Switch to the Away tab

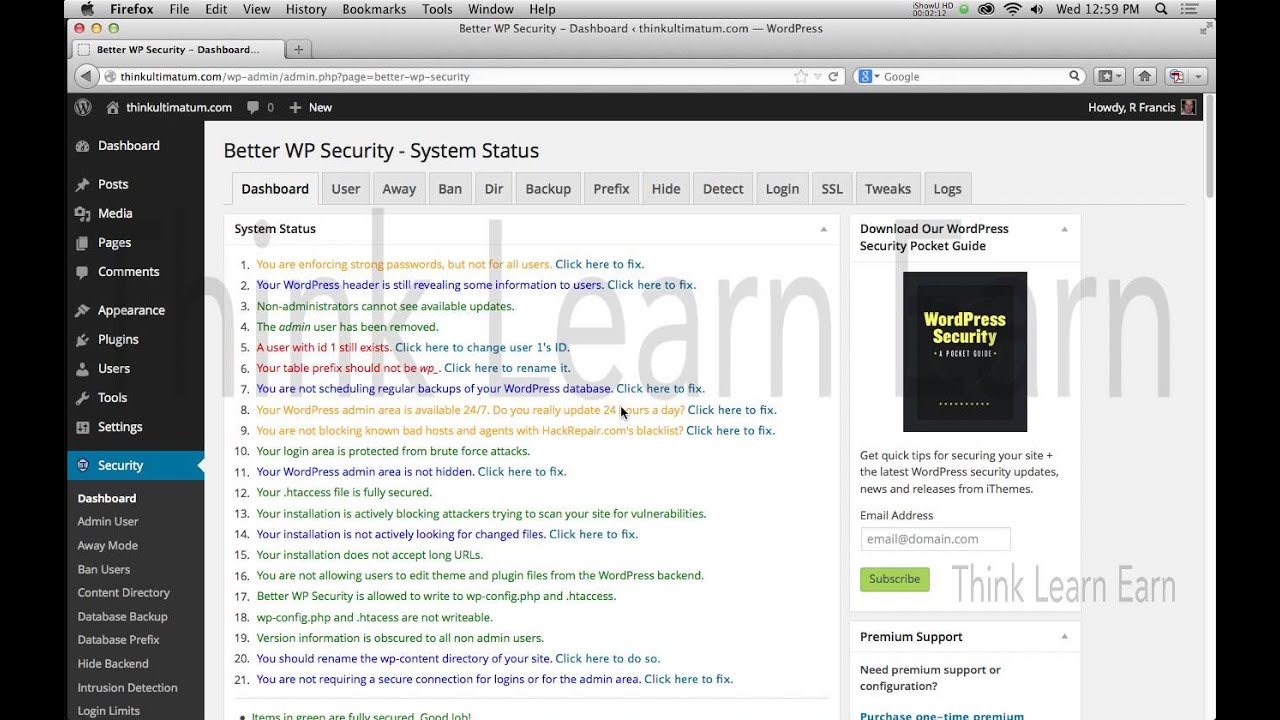[x=399, y=189]
